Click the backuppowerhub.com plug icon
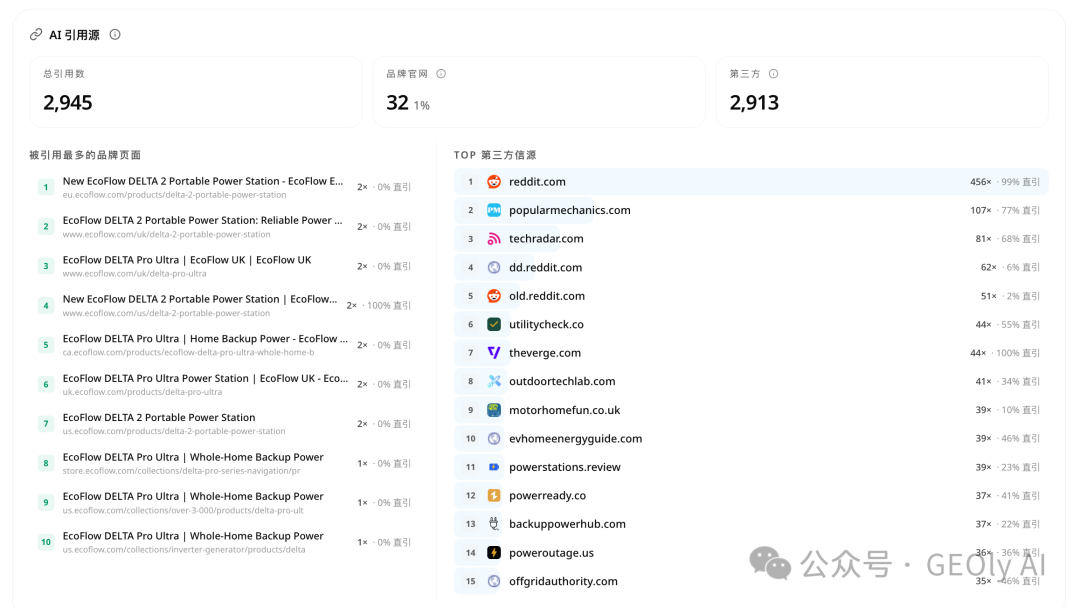 [494, 524]
